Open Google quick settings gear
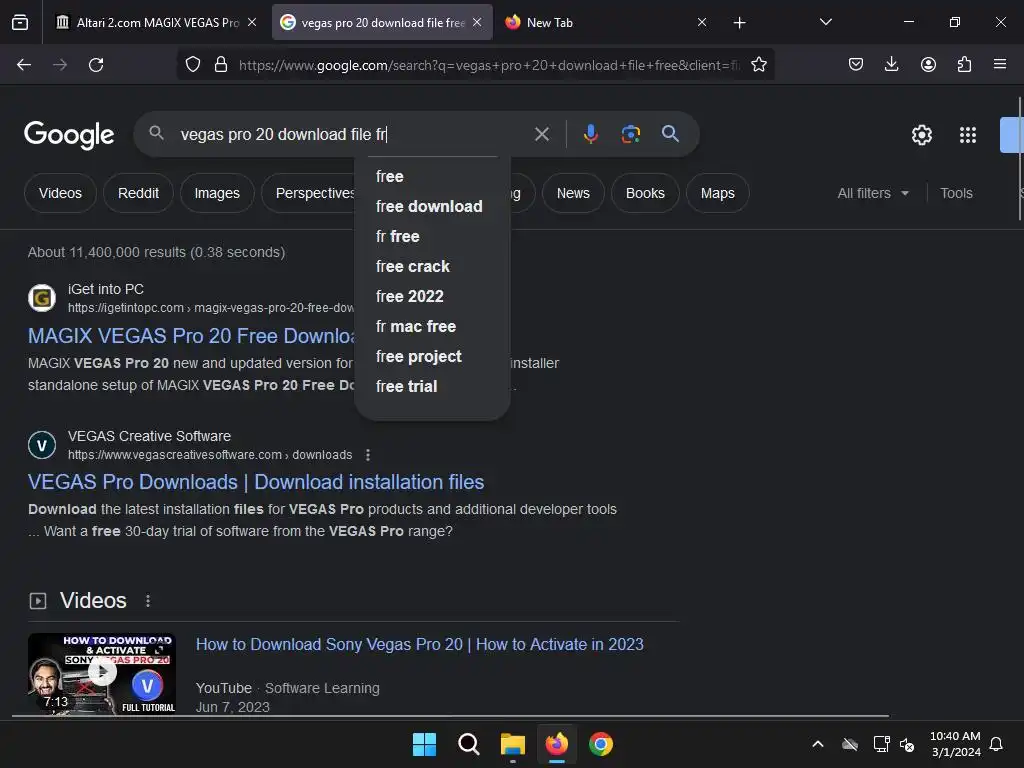 click(921, 135)
